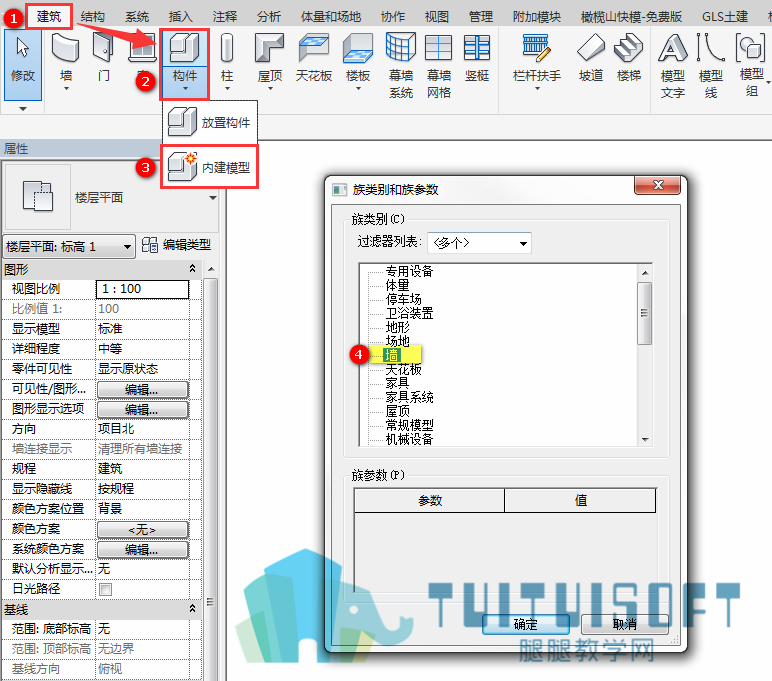Expand the 楼板 tool dropdown arrow
The image size is (772, 681).
pyautogui.click(x=358, y=89)
